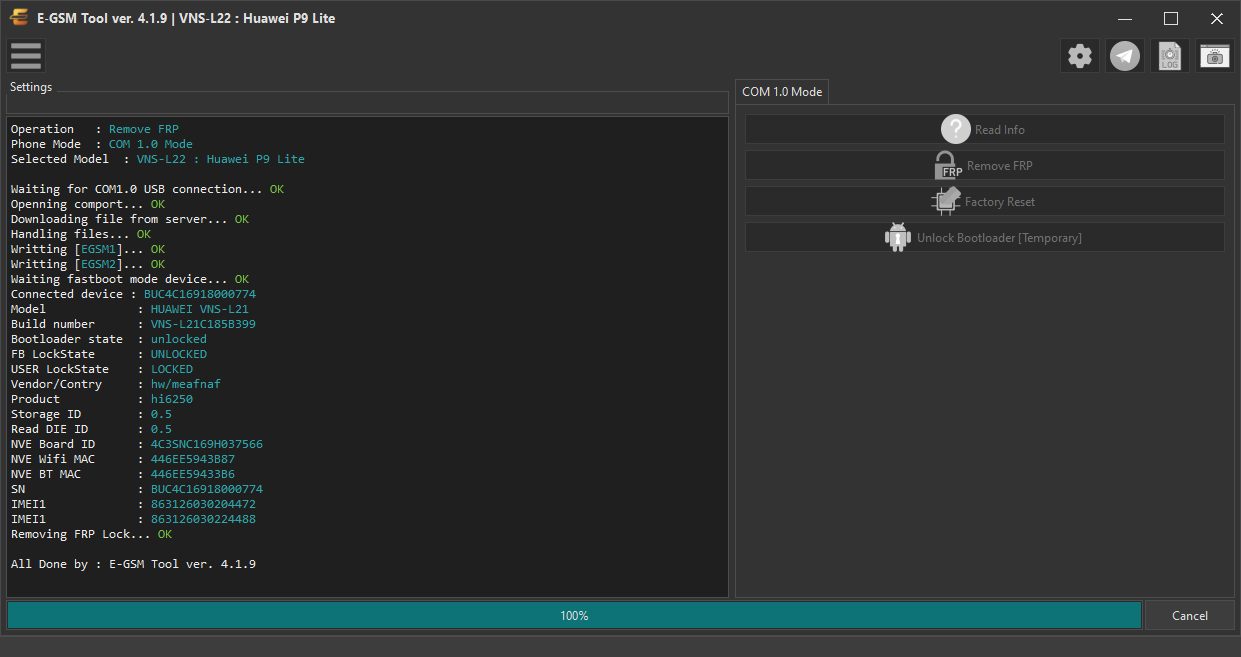
Task: Click the Remove FRP button
Action: (985, 165)
